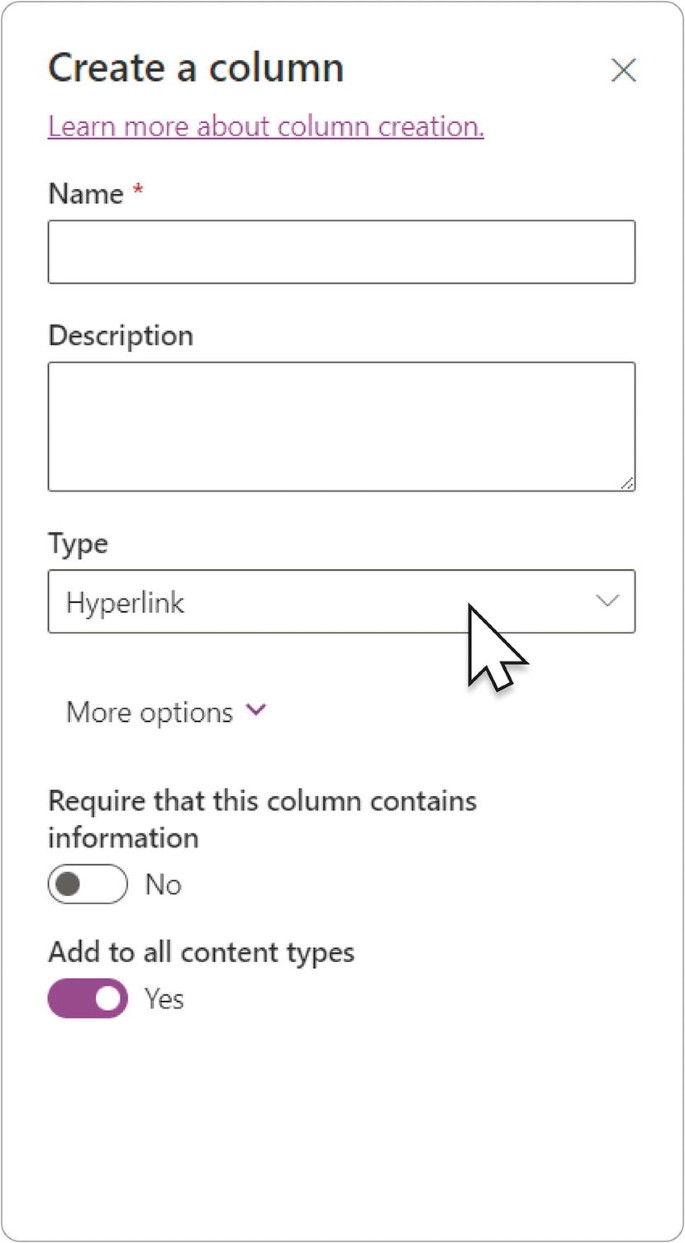Click the red required asterisk next to Name
685x1243 pixels.
(x=138, y=190)
